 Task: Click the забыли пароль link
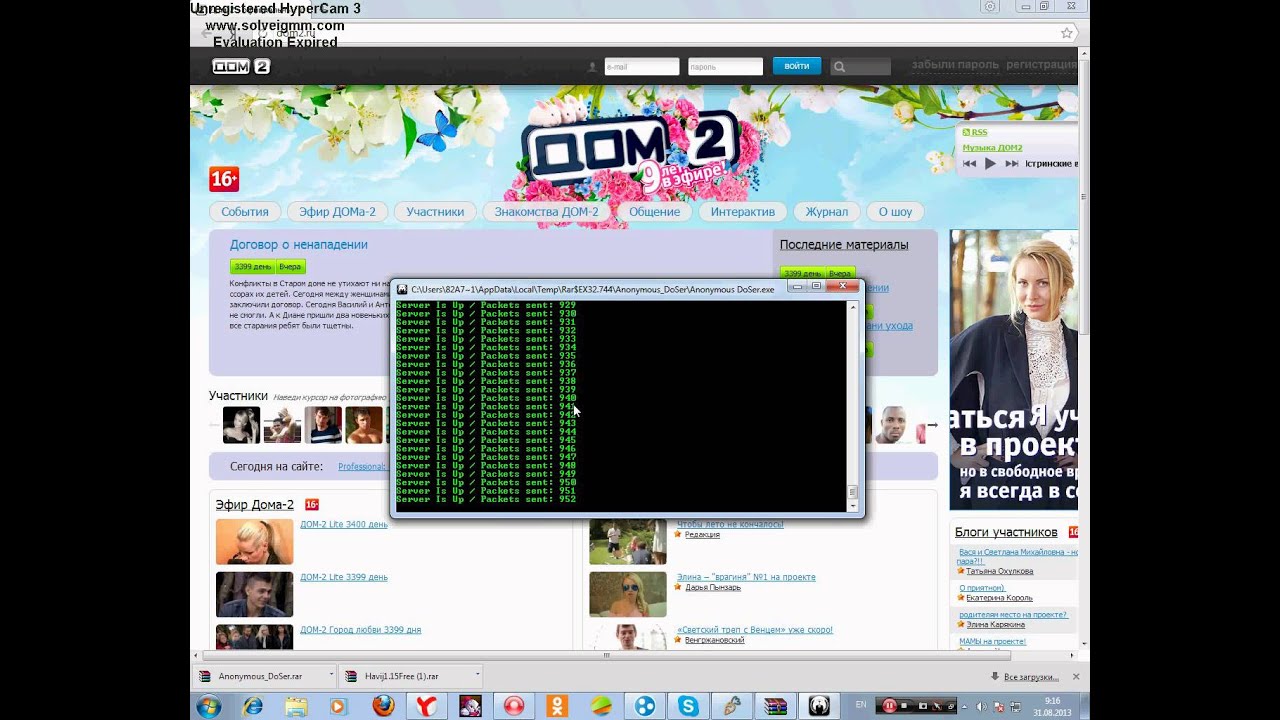(x=955, y=65)
